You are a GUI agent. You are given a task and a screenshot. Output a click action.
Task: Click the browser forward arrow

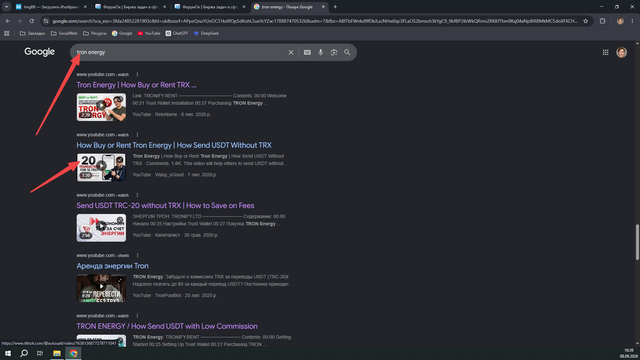(19, 21)
